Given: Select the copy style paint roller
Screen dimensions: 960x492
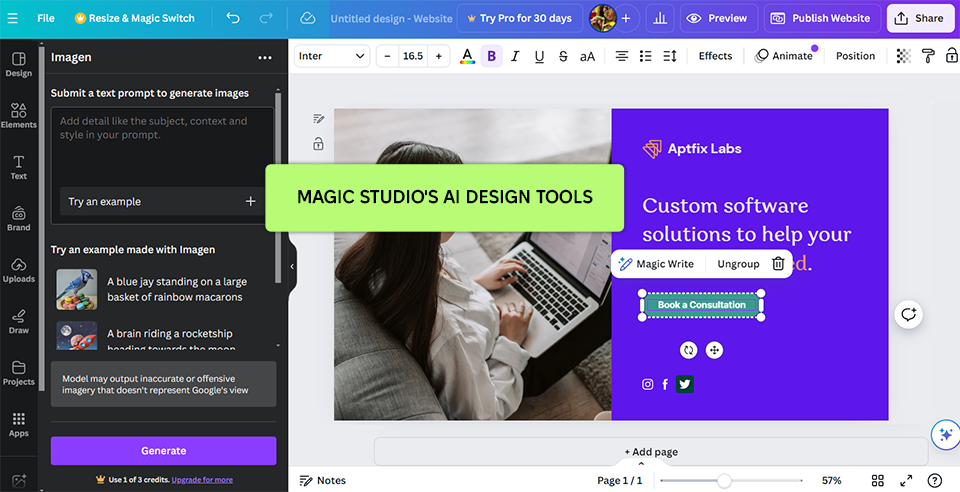Looking at the screenshot, I should coord(928,56).
